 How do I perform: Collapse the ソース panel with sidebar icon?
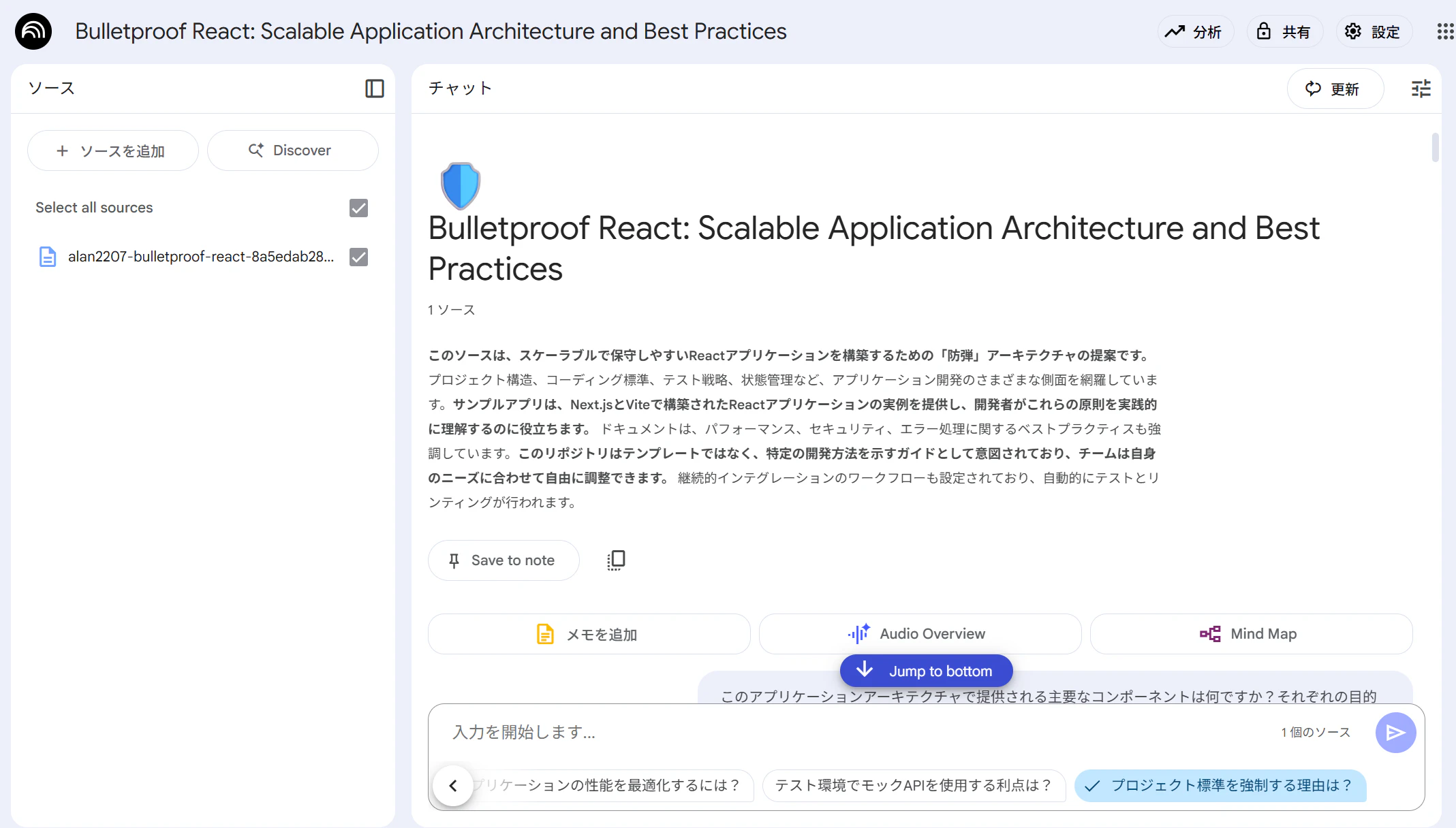(x=375, y=89)
